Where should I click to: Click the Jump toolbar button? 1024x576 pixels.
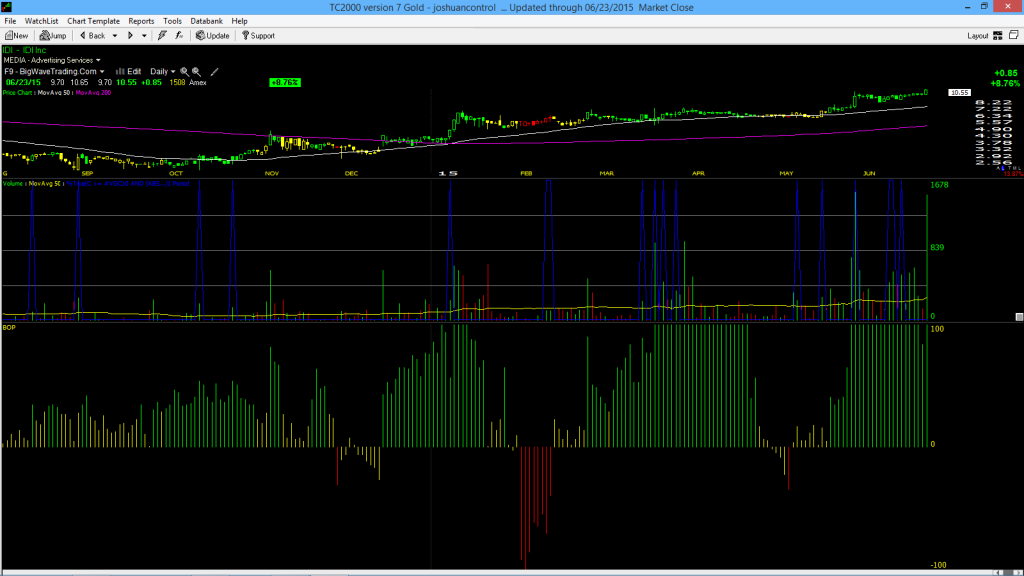tap(53, 36)
